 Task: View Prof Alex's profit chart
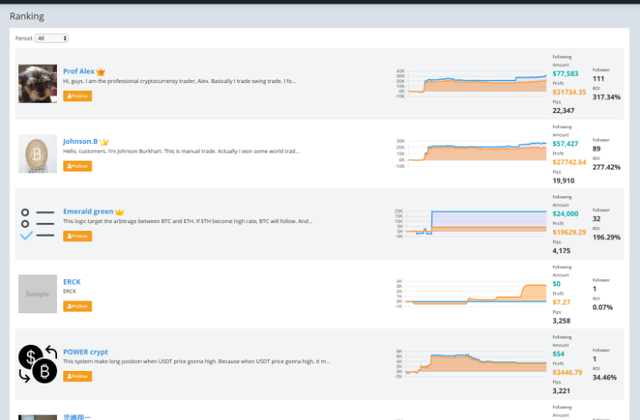[471, 85]
